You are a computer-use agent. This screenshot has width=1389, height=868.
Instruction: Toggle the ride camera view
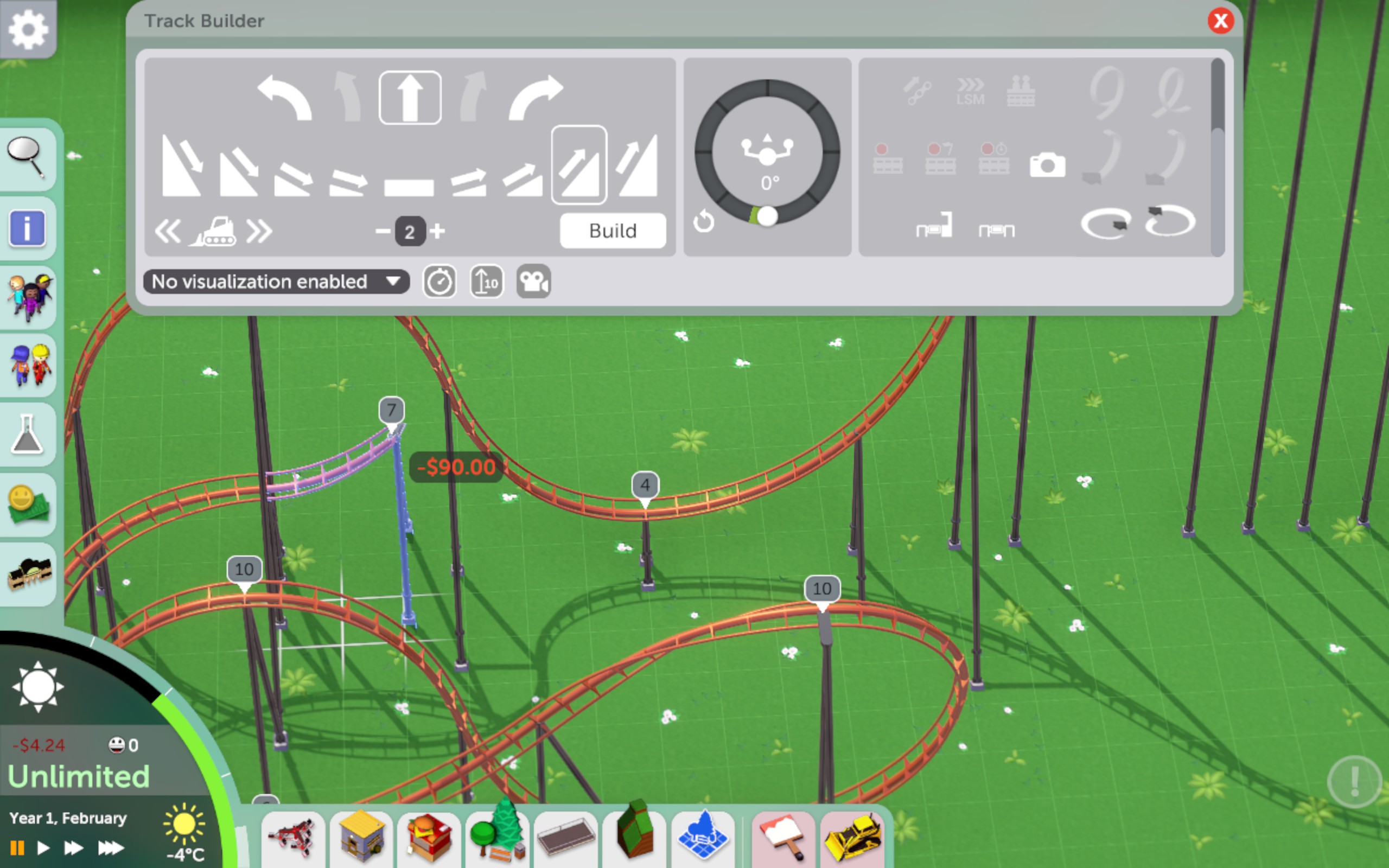pyautogui.click(x=533, y=282)
